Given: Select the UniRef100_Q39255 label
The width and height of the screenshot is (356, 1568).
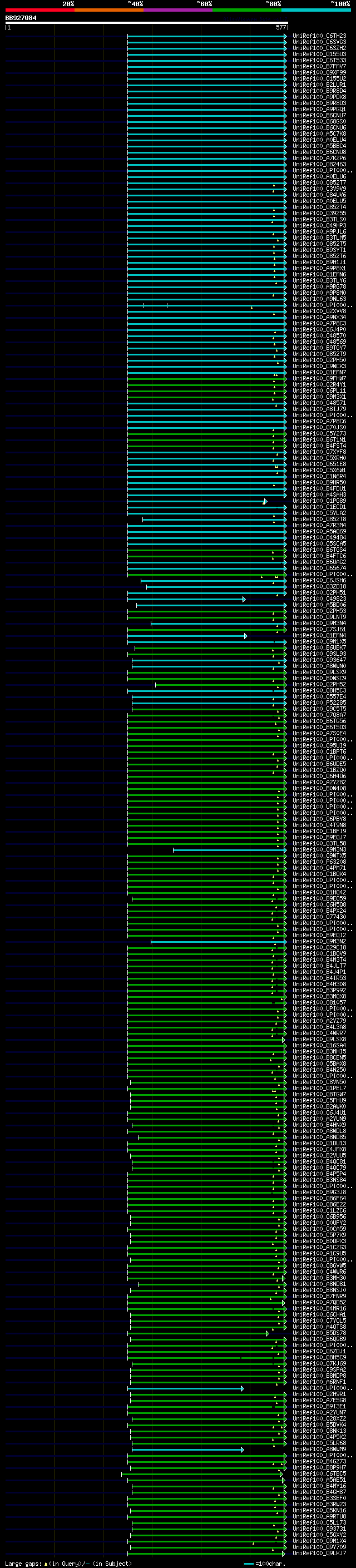Looking at the screenshot, I should click(x=319, y=214).
